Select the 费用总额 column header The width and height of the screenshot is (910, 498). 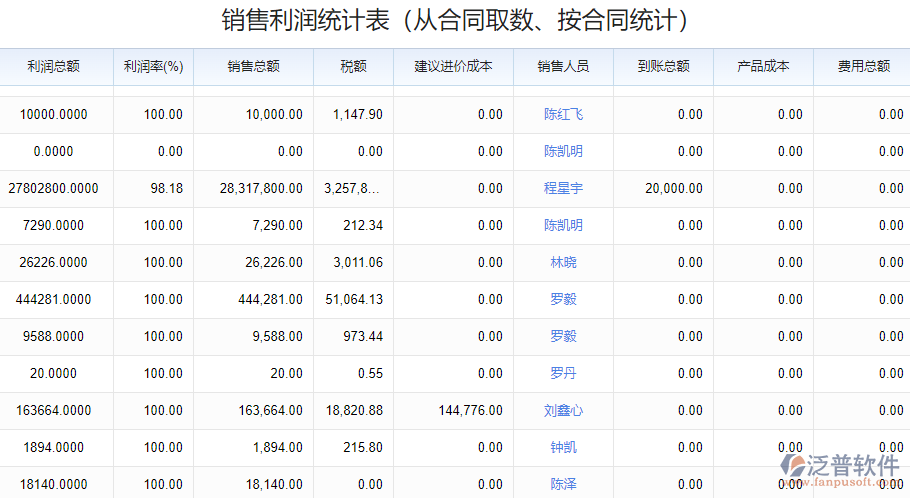pyautogui.click(x=863, y=67)
